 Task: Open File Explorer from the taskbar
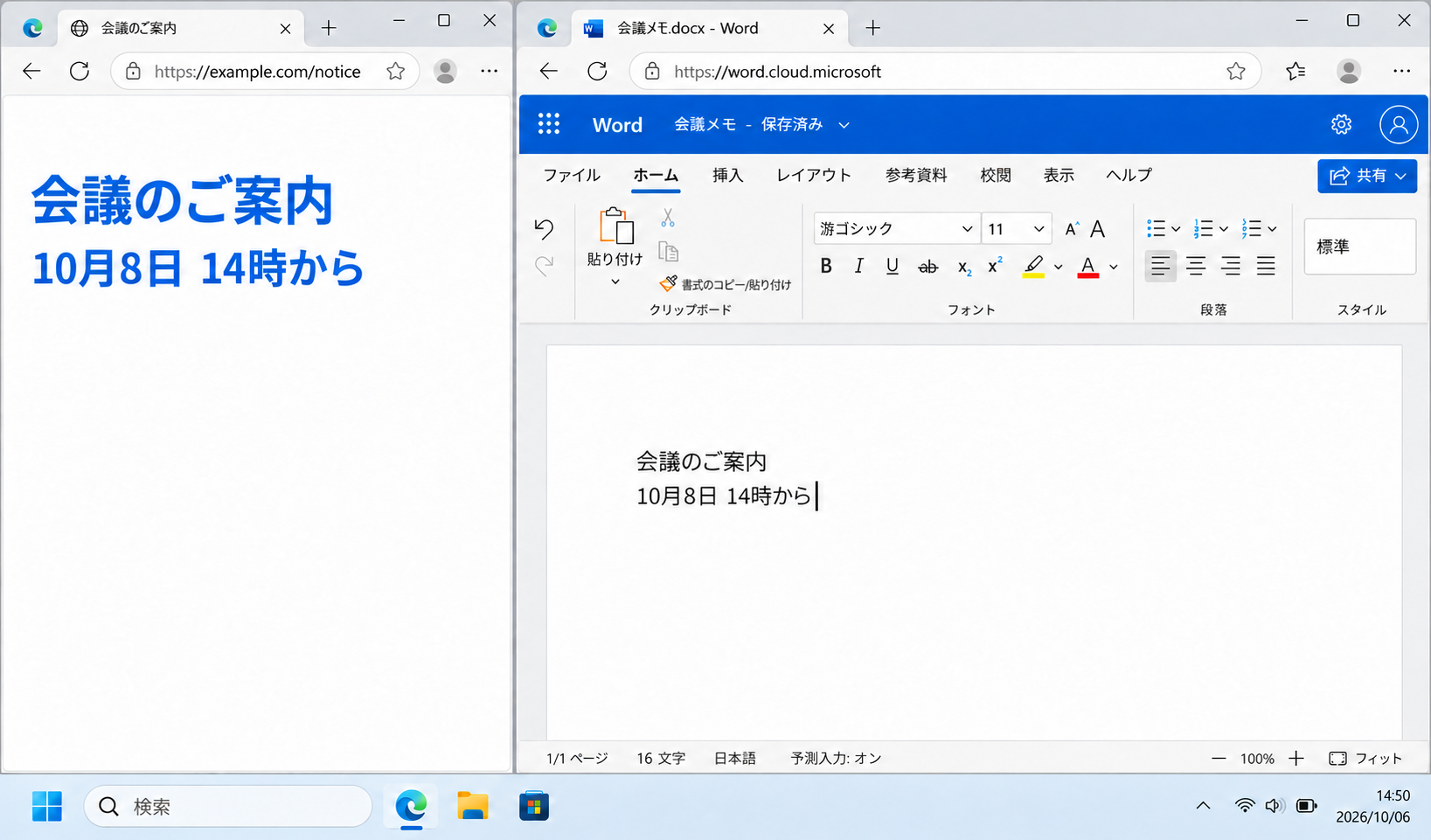473,806
